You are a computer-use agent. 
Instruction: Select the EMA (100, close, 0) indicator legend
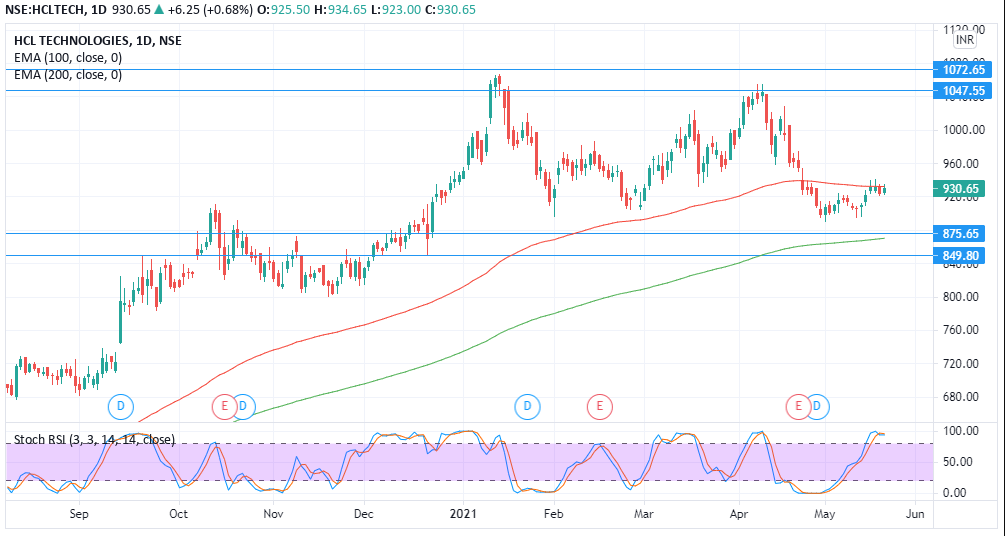[x=68, y=58]
